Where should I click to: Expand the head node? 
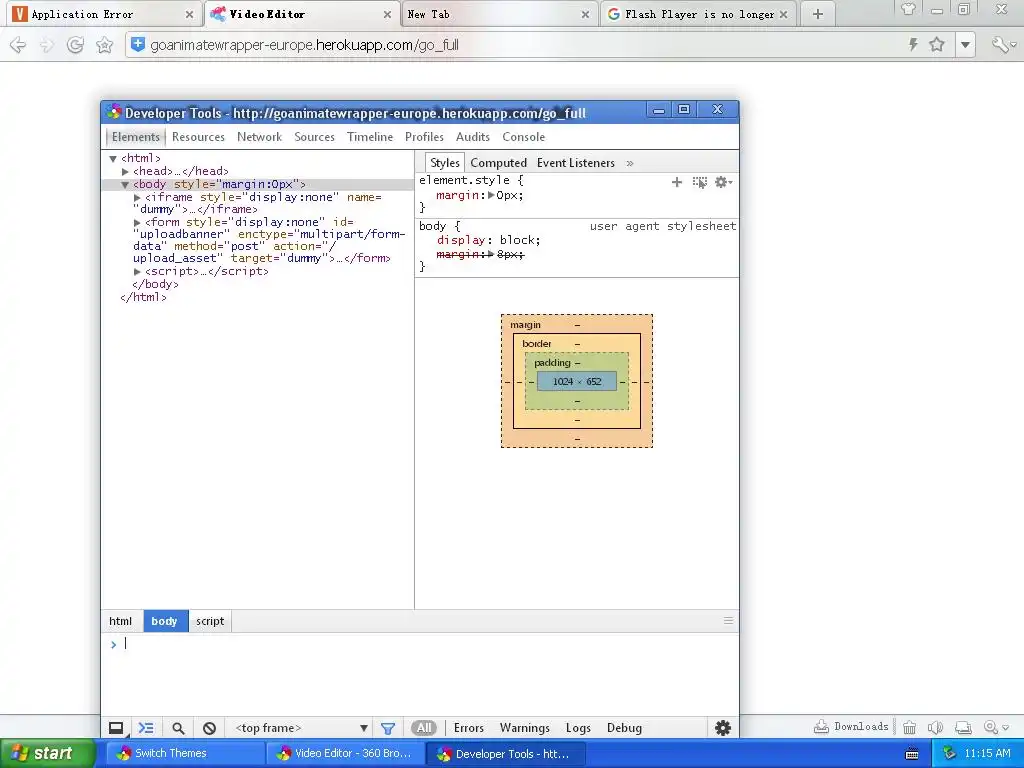125,171
